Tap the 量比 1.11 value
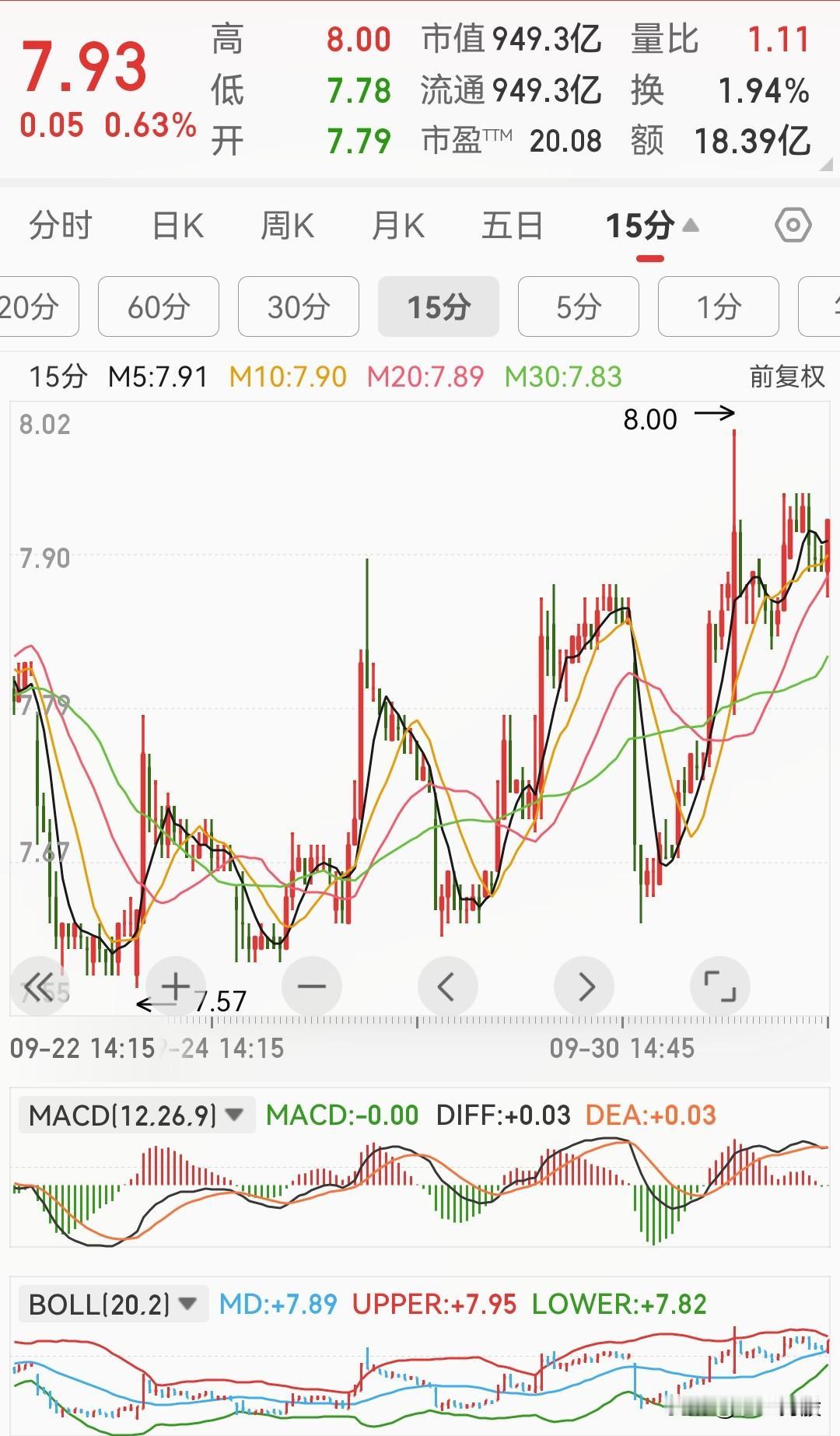 point(779,40)
